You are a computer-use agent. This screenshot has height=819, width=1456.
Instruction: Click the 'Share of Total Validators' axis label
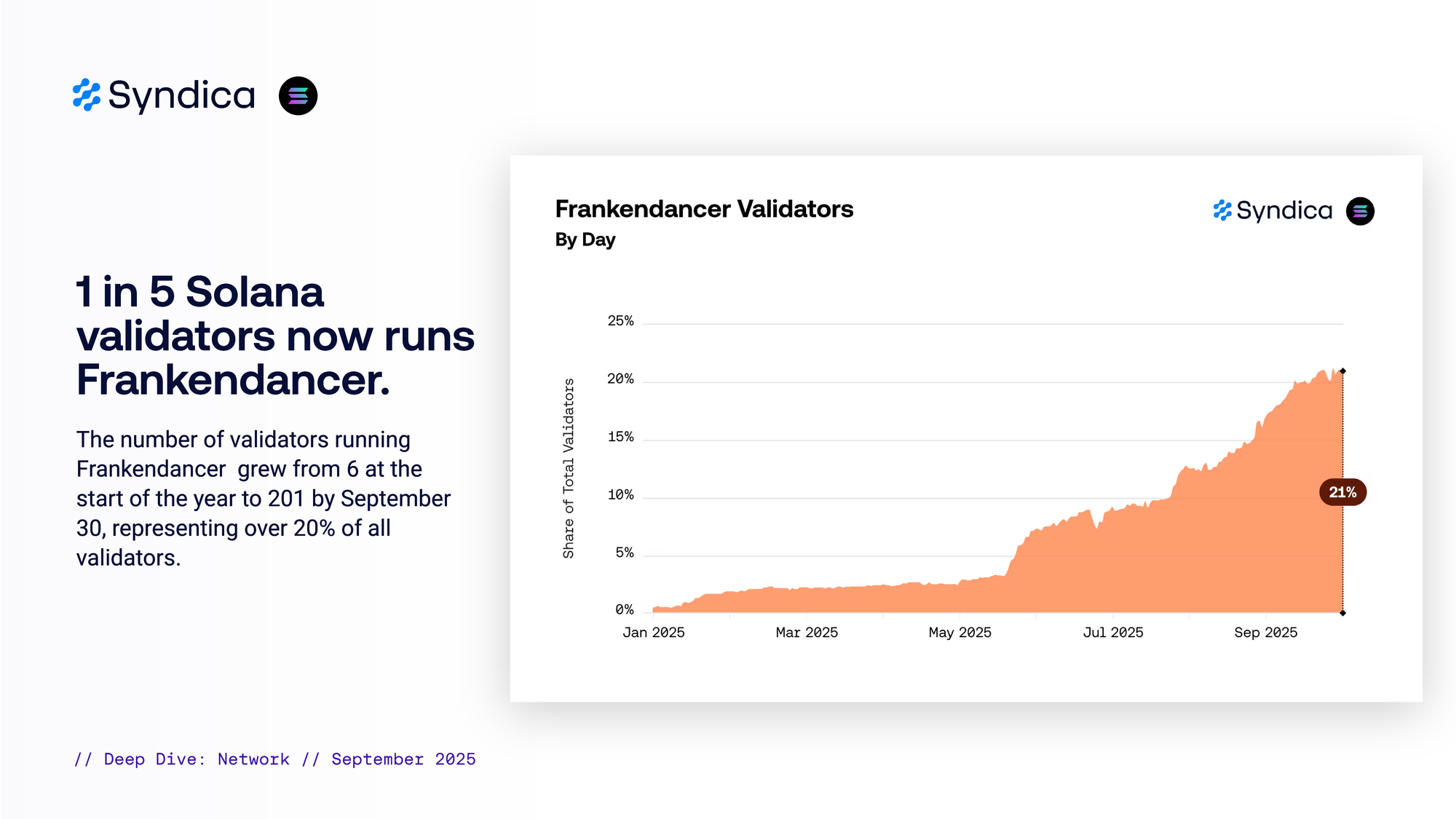coord(569,469)
